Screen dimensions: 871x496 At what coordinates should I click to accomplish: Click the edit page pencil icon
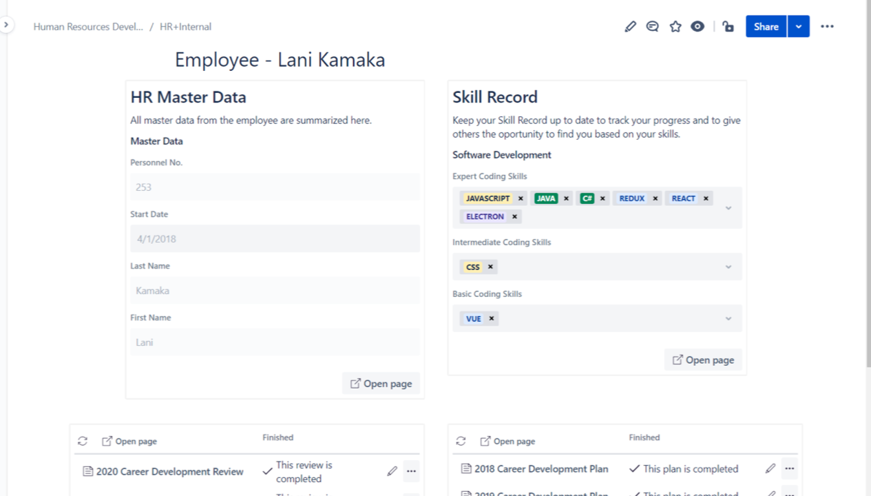630,27
